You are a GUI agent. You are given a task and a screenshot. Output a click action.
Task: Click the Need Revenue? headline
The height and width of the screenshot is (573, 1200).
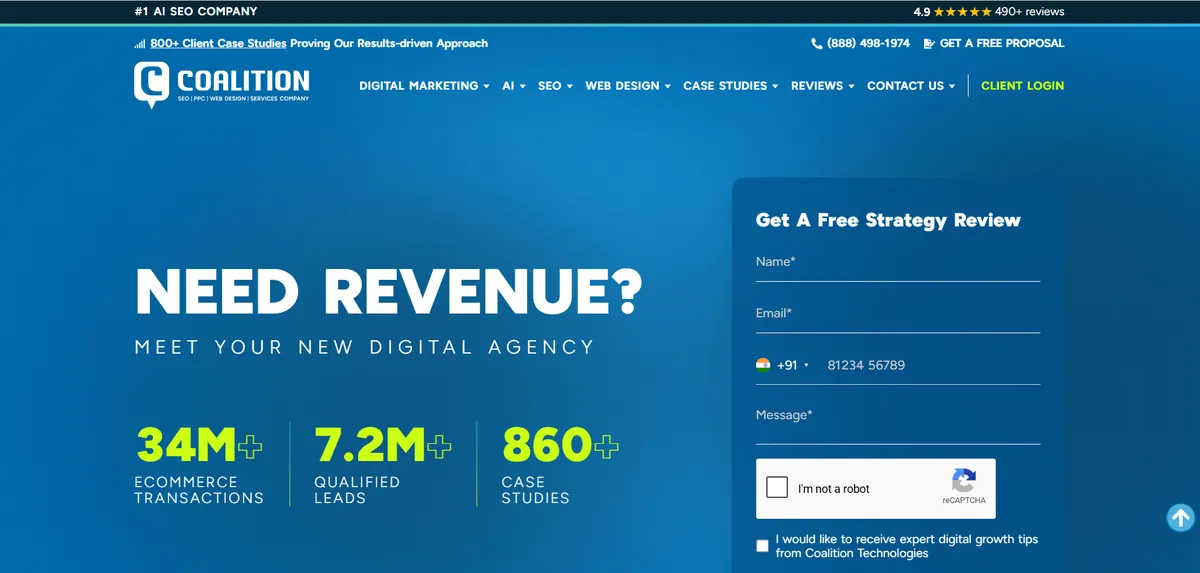(389, 292)
